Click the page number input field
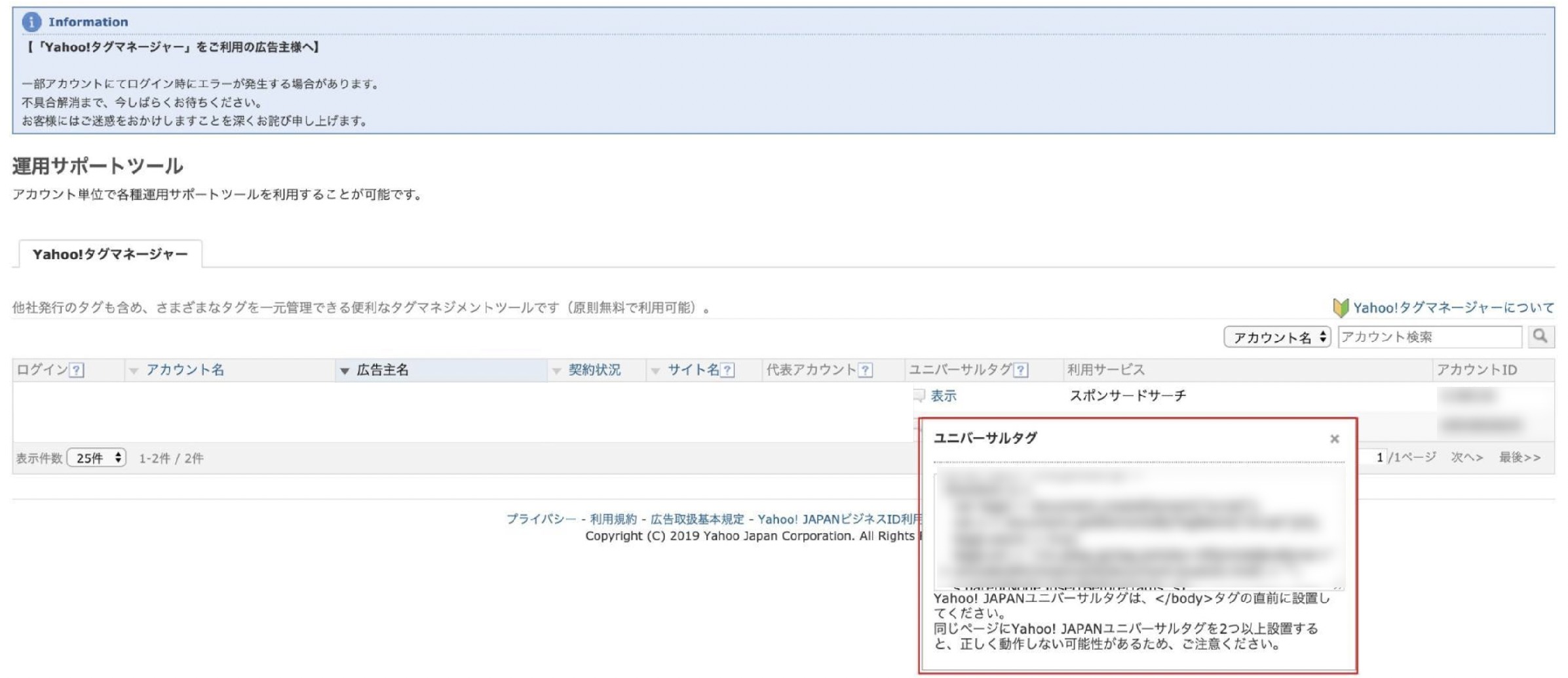The width and height of the screenshot is (1568, 678). point(1372,457)
